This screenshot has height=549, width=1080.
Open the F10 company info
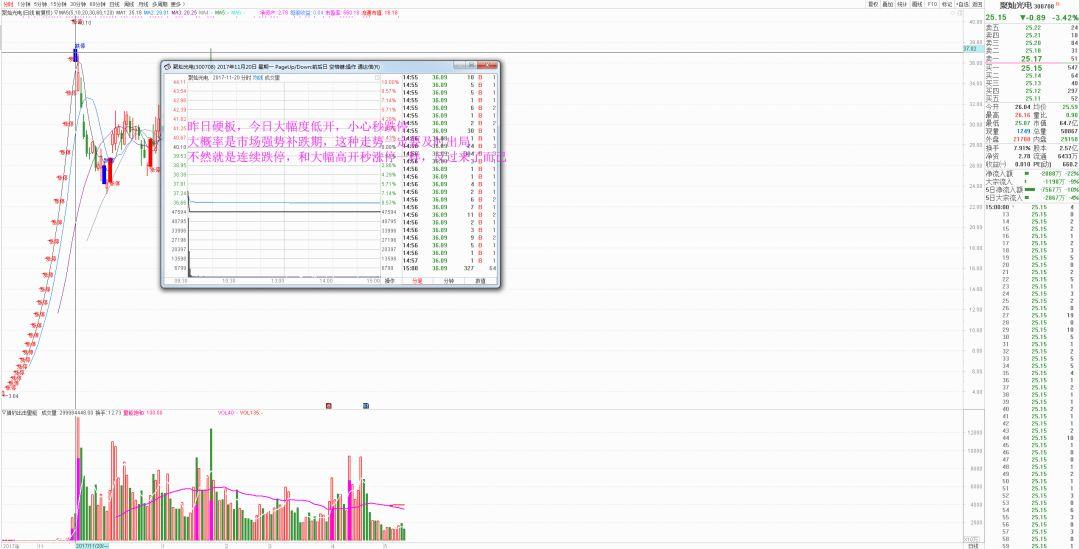[x=932, y=4]
